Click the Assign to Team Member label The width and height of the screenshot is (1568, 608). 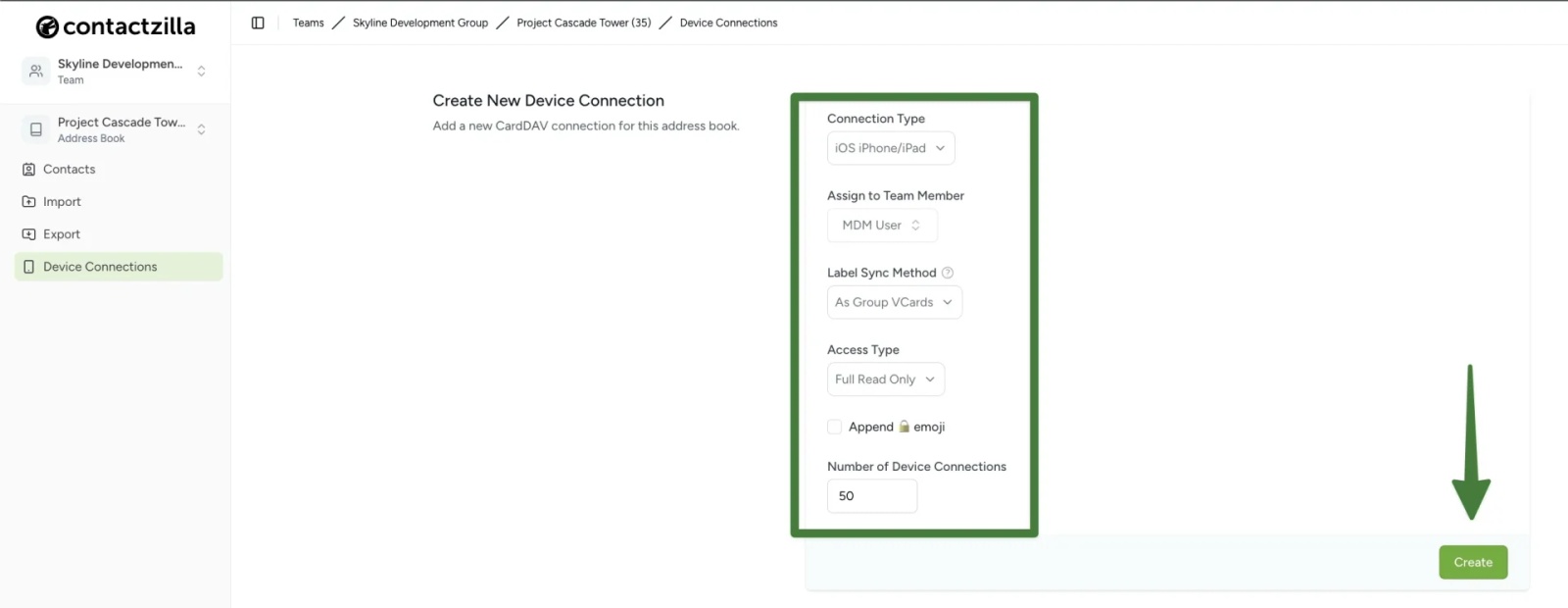pos(896,196)
